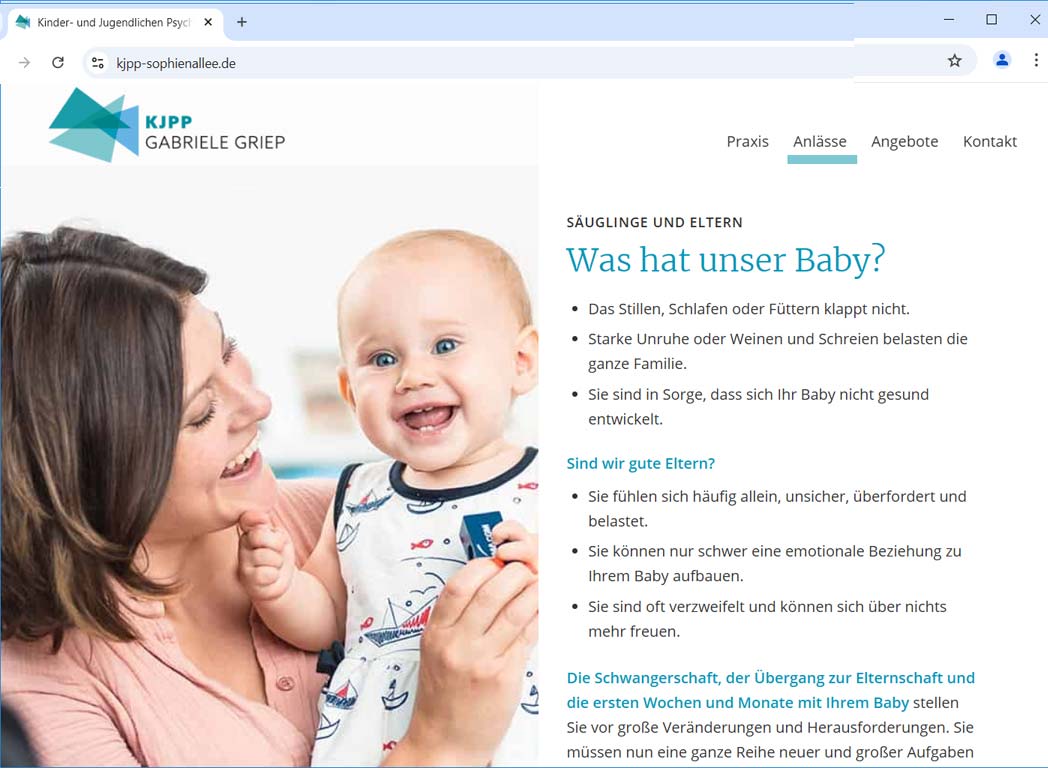Click the KJPP triangle logo
The height and width of the screenshot is (769, 1048).
(94, 125)
